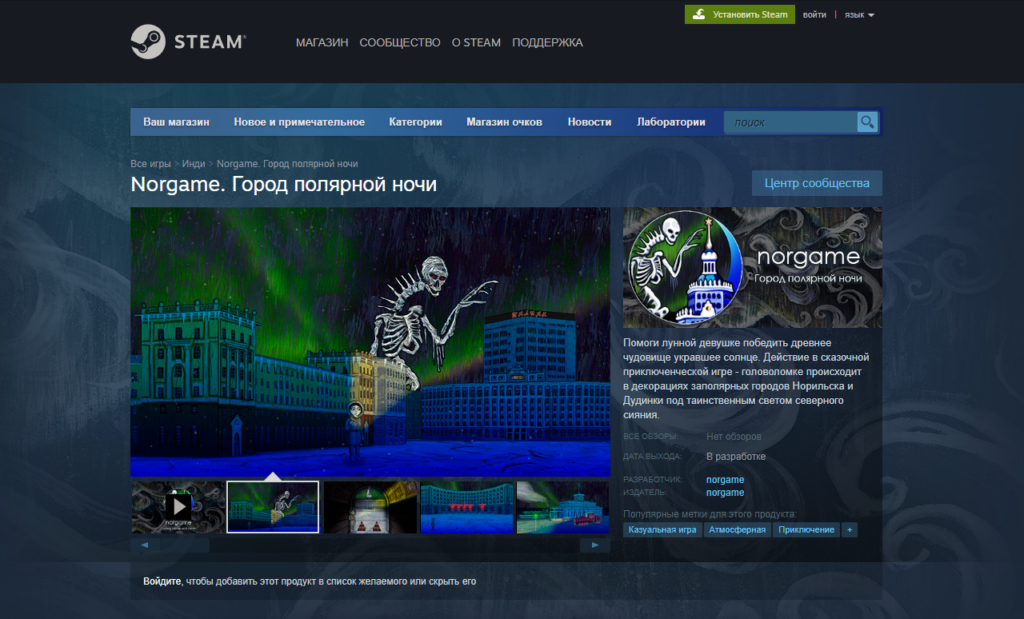
Task: Click the magnifying glass search icon
Action: coord(867,122)
